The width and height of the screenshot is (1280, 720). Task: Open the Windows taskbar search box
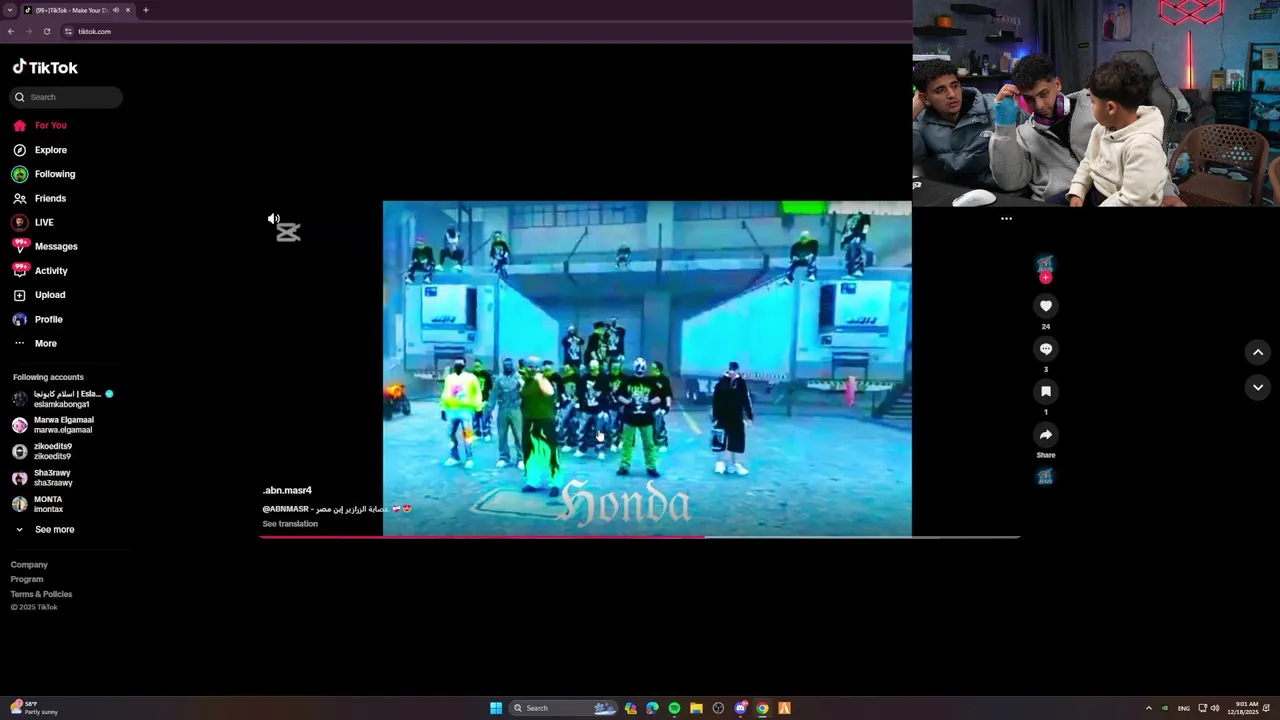click(563, 708)
